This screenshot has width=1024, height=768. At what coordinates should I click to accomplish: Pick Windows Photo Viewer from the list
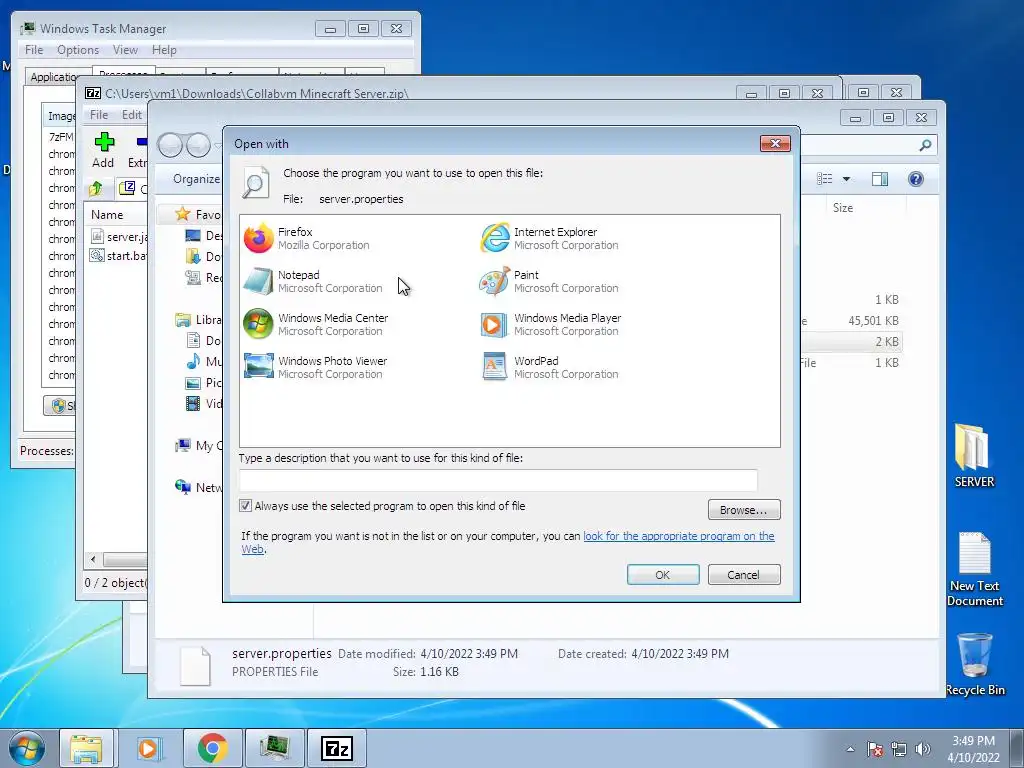pyautogui.click(x=315, y=367)
